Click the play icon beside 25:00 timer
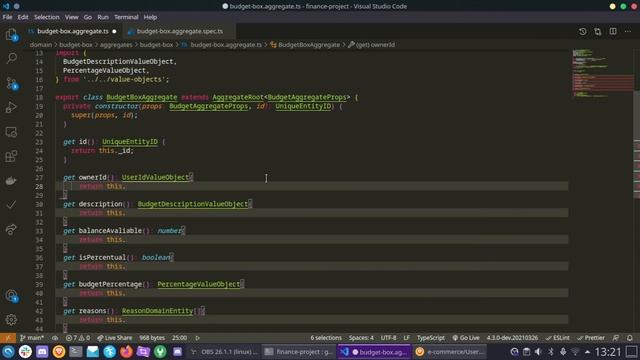640x360 pixels. [x=198, y=338]
